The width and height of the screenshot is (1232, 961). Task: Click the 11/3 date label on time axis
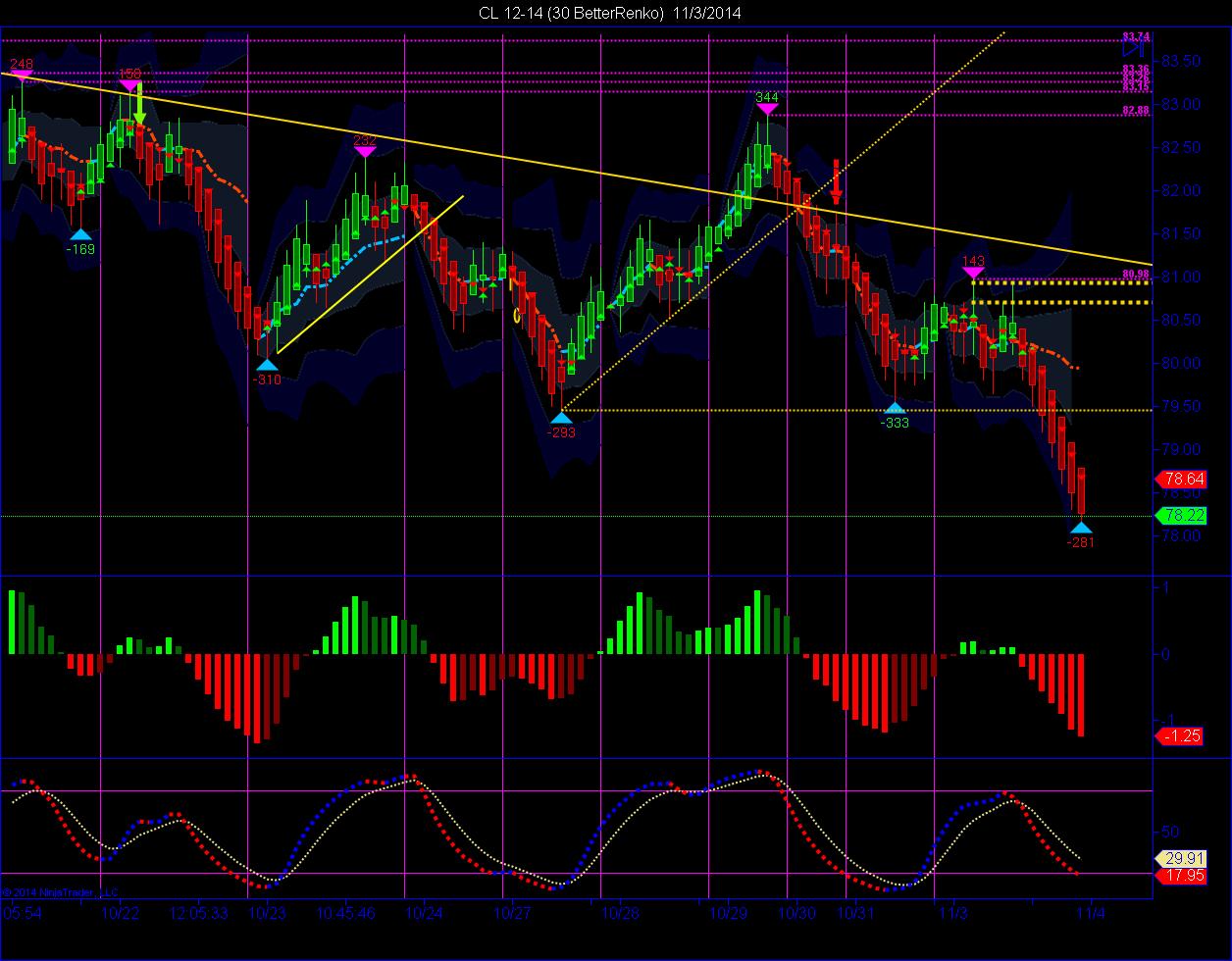[x=952, y=912]
